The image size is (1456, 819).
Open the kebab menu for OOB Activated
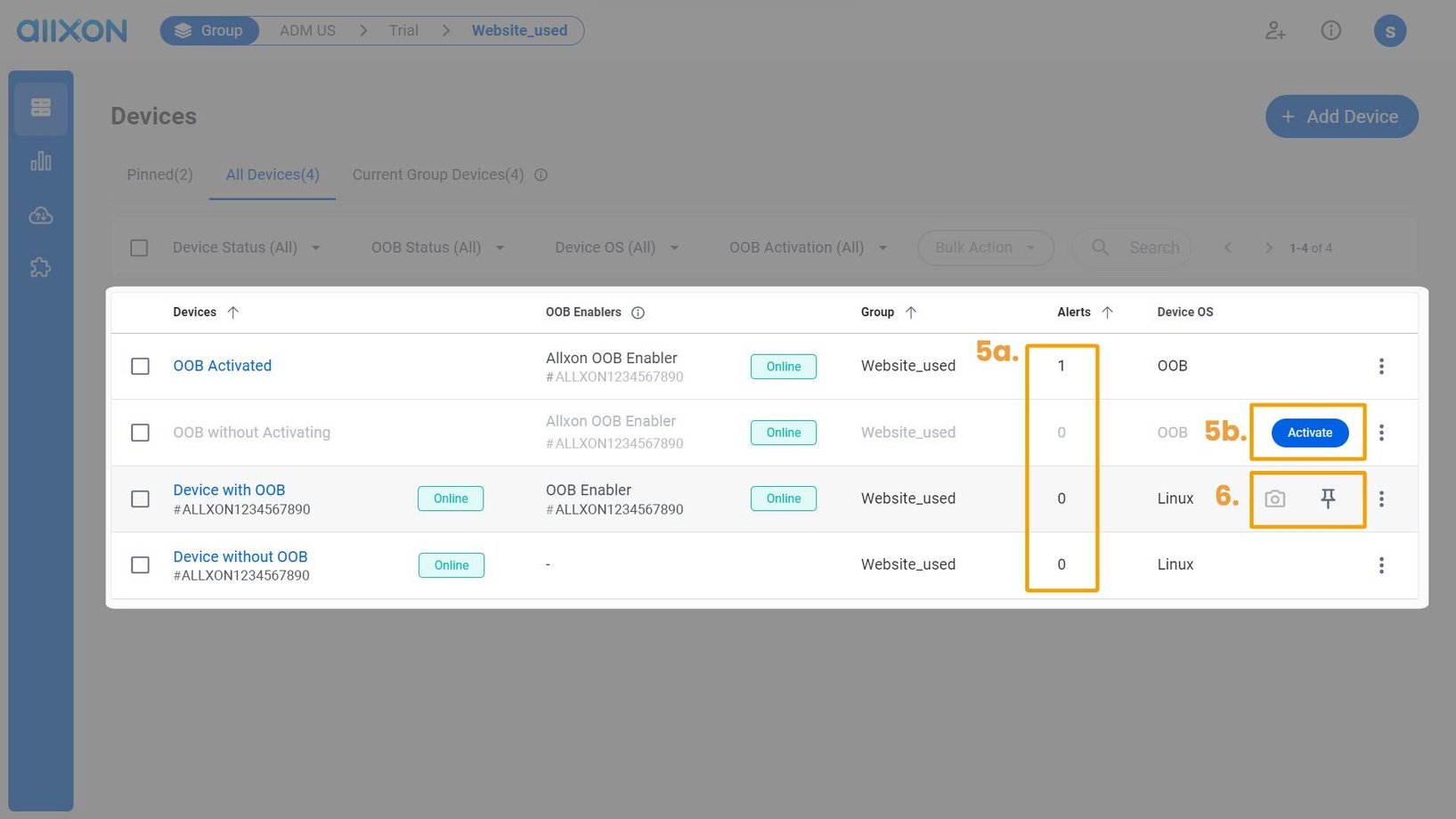pyautogui.click(x=1381, y=366)
